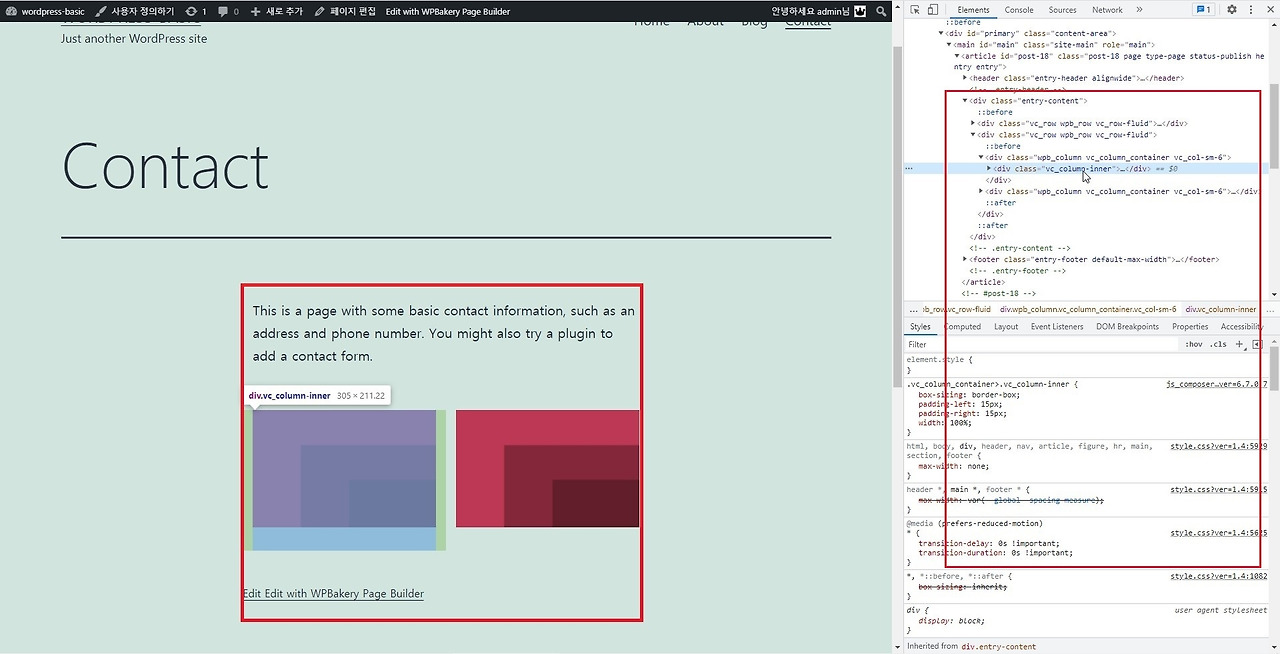Open the DOM Breakpoints tab

click(1127, 327)
